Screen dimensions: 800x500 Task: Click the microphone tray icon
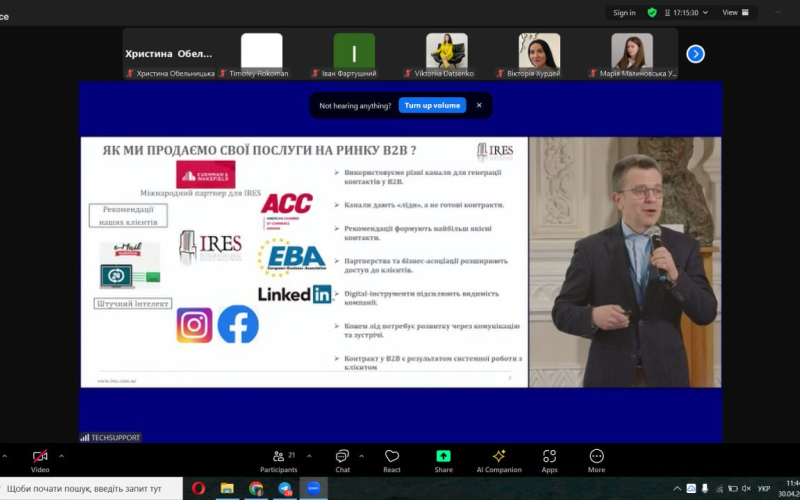(705, 488)
